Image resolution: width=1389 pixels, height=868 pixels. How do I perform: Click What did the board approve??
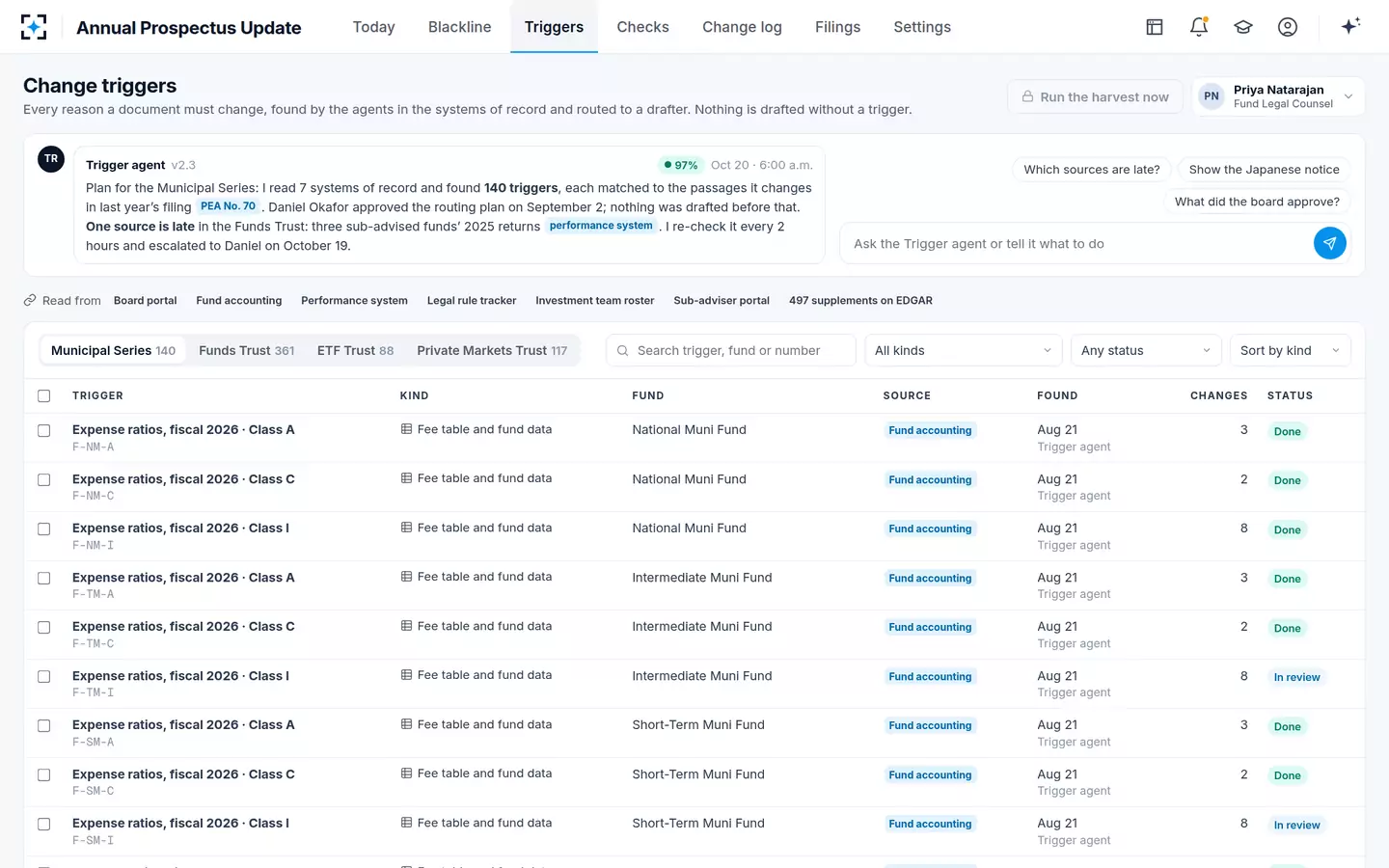[x=1257, y=202]
